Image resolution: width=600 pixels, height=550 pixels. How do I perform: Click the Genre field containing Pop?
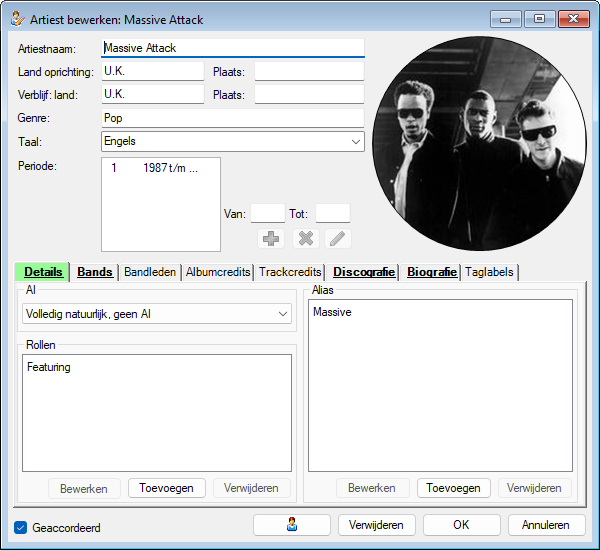click(233, 118)
